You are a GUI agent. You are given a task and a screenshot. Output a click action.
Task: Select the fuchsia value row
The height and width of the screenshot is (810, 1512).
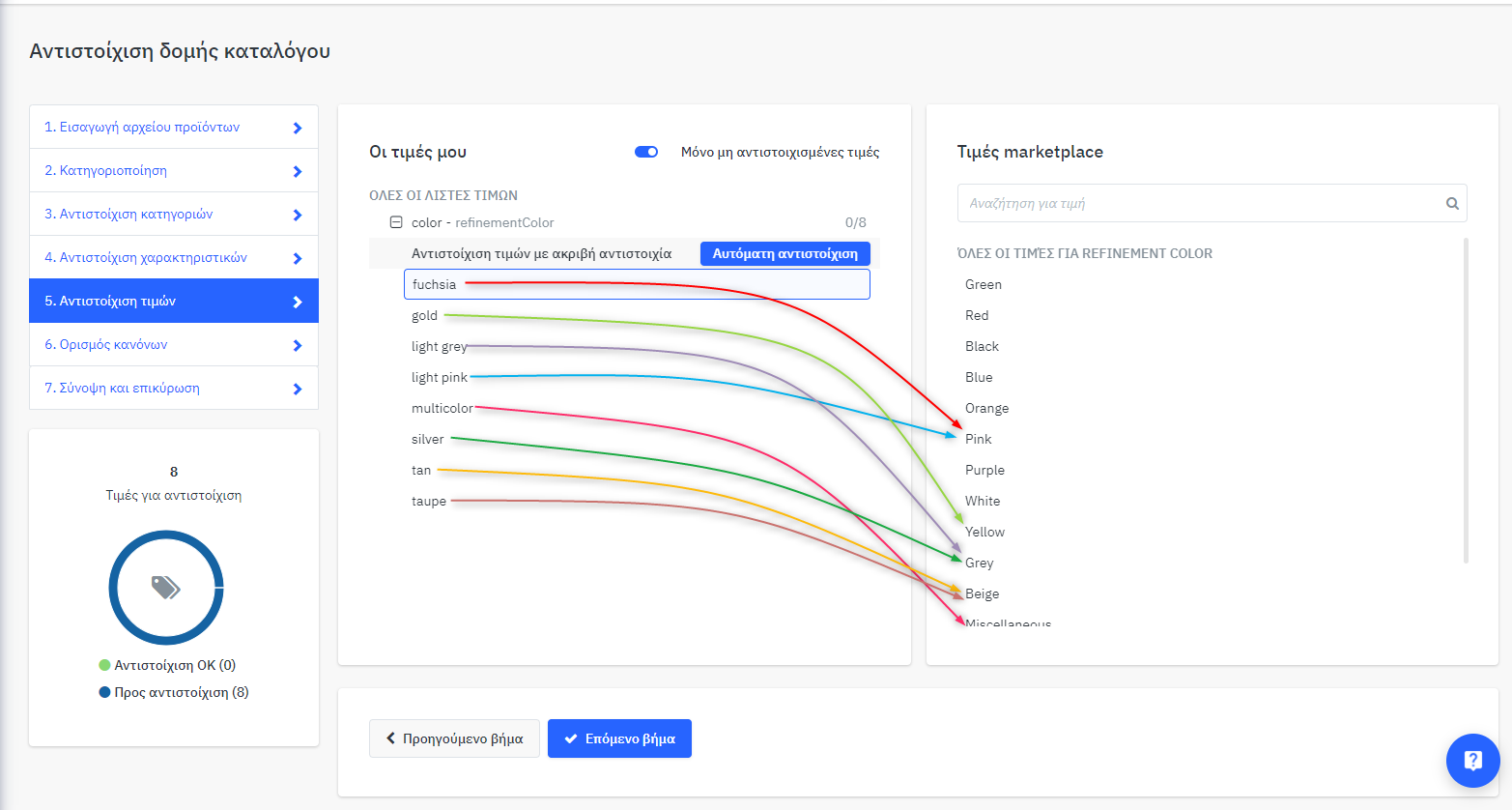coord(636,284)
